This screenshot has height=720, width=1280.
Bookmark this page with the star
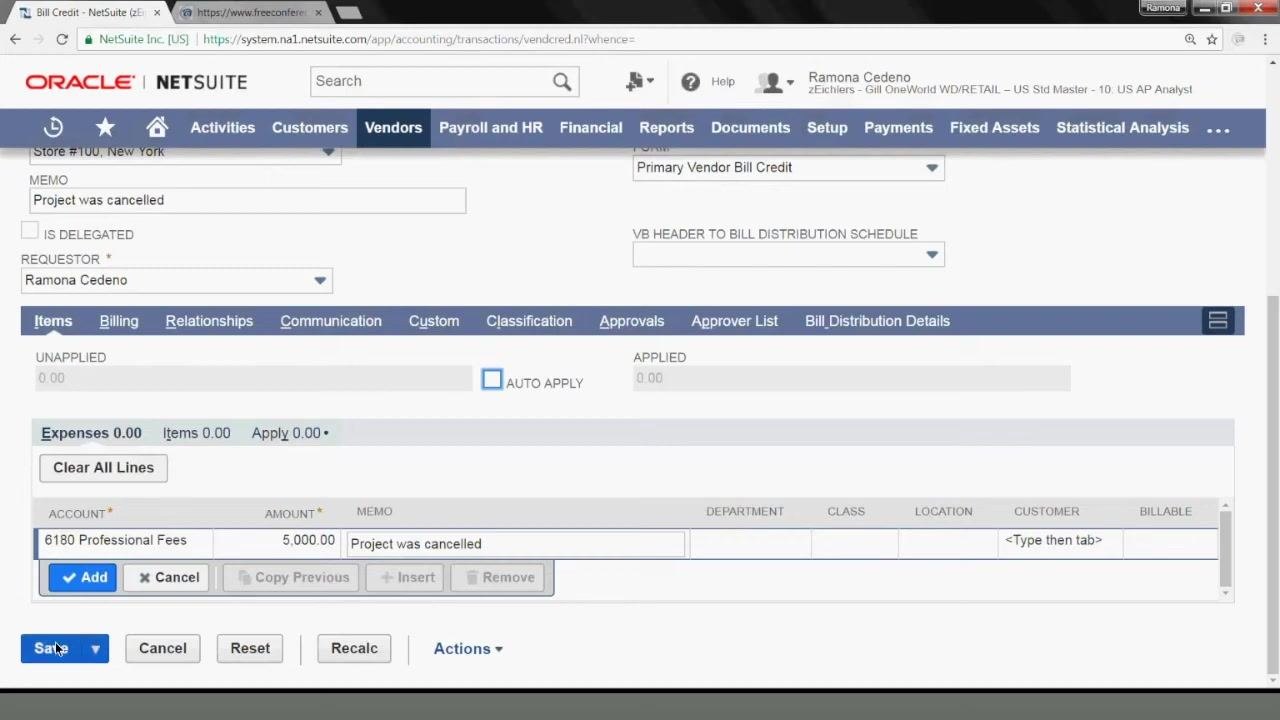coord(1212,39)
